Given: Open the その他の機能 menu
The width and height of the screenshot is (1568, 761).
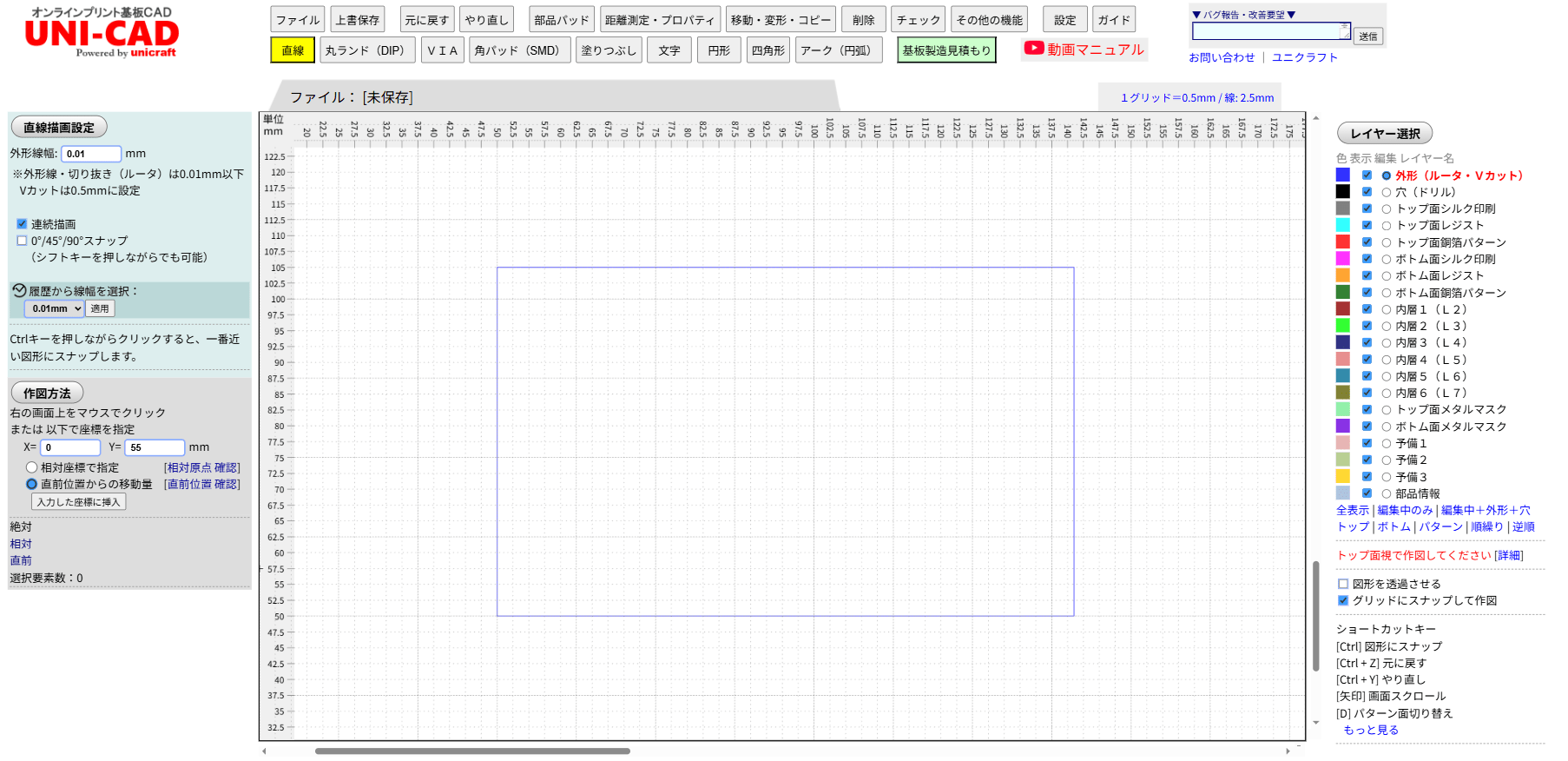Looking at the screenshot, I should [989, 20].
